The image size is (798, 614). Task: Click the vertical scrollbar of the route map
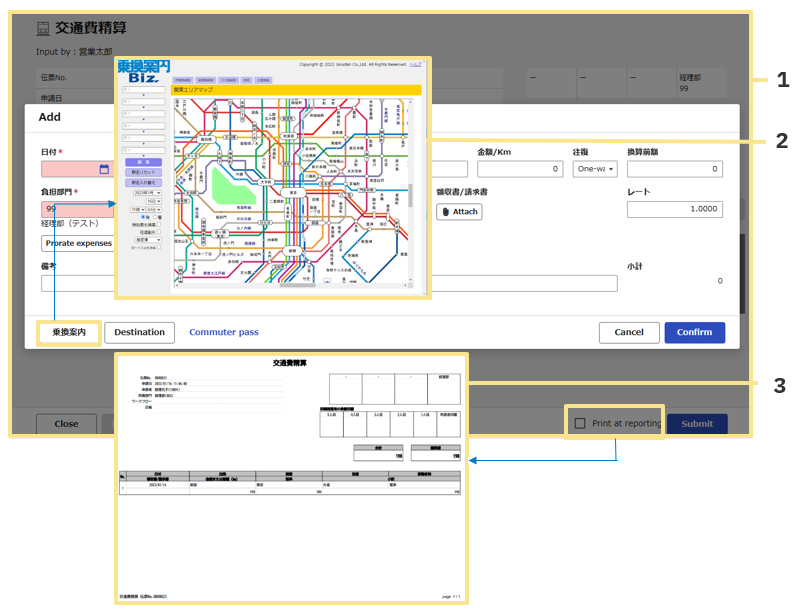411,191
